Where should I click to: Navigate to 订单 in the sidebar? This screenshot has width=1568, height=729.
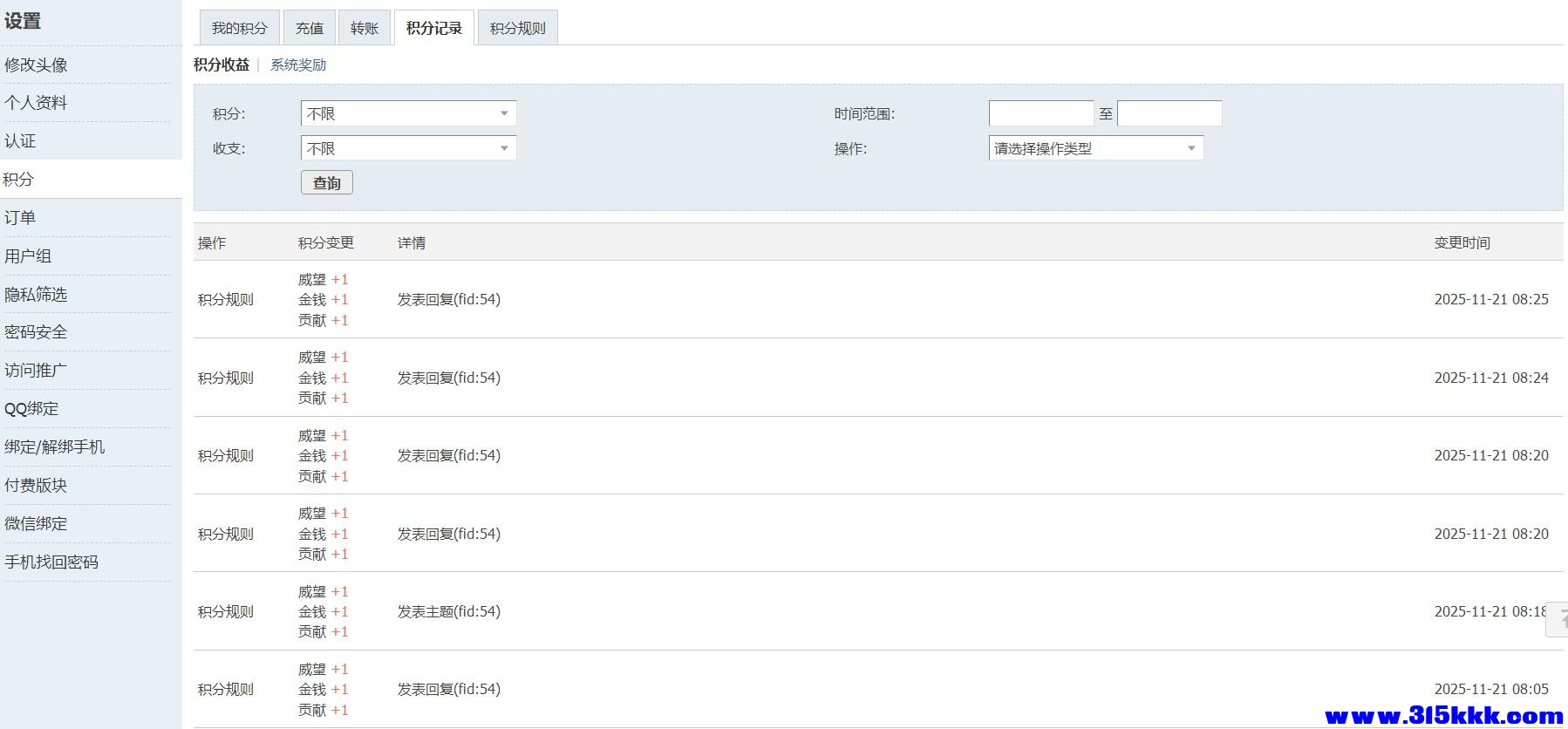point(20,217)
